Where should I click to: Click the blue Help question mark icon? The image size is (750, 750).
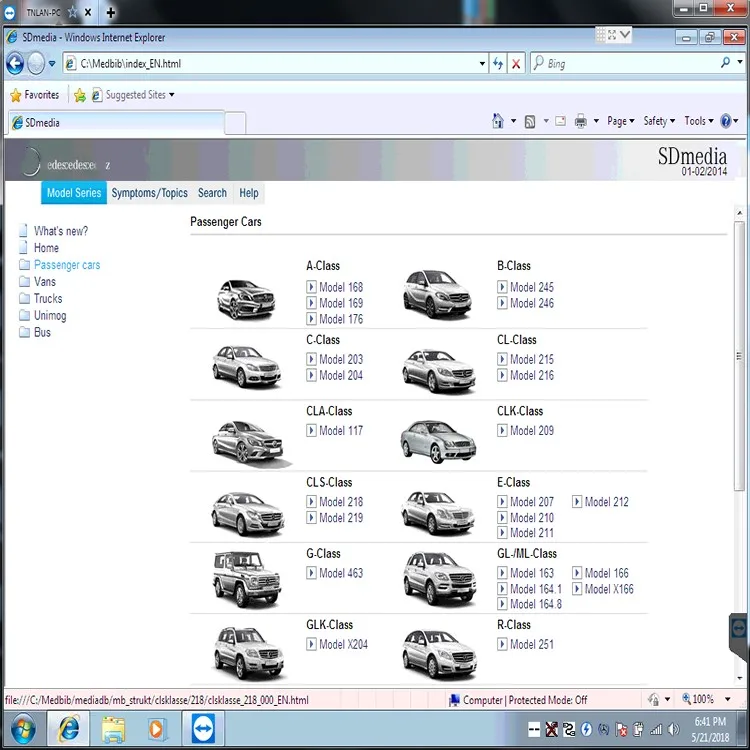tap(726, 121)
